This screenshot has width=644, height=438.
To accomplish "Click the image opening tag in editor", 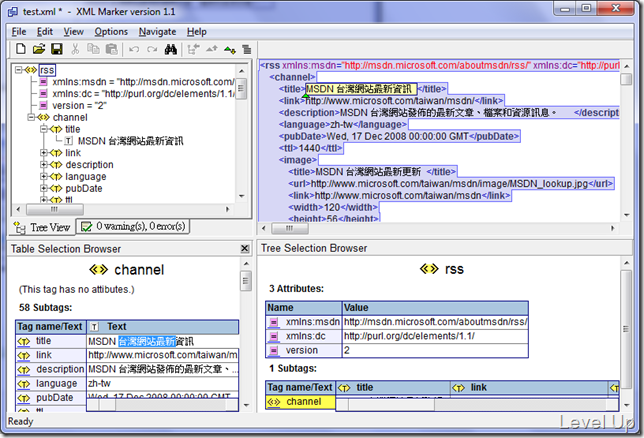I will click(x=298, y=160).
